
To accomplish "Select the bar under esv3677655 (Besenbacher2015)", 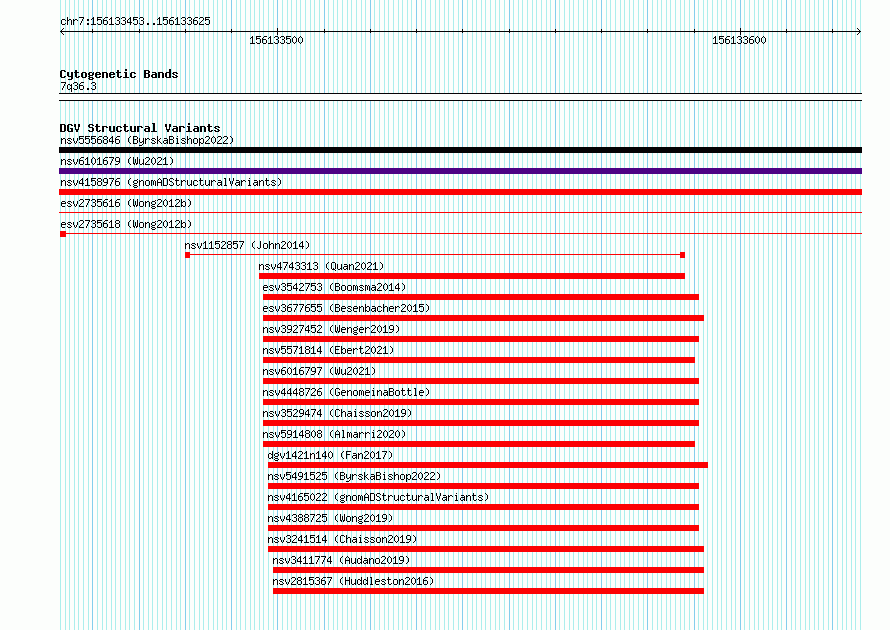I will click(x=483, y=318).
